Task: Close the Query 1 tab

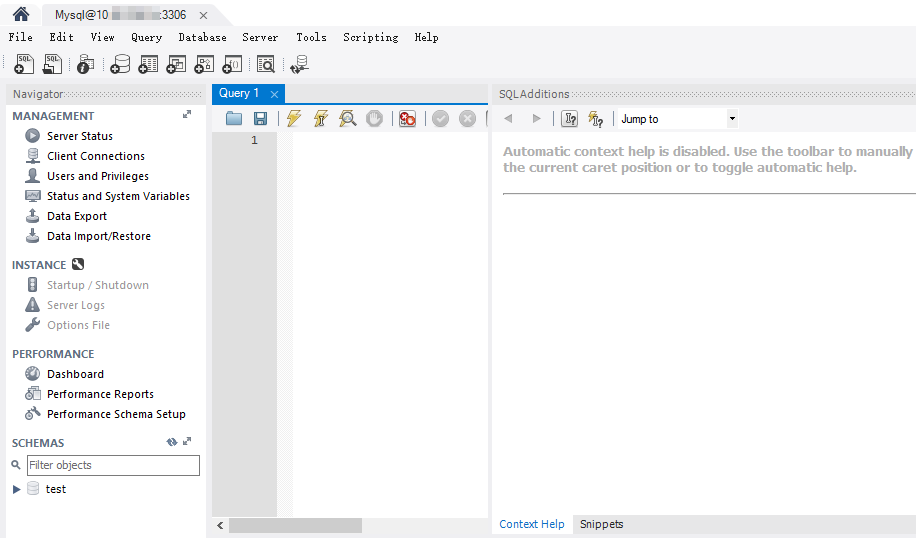Action: tap(274, 94)
